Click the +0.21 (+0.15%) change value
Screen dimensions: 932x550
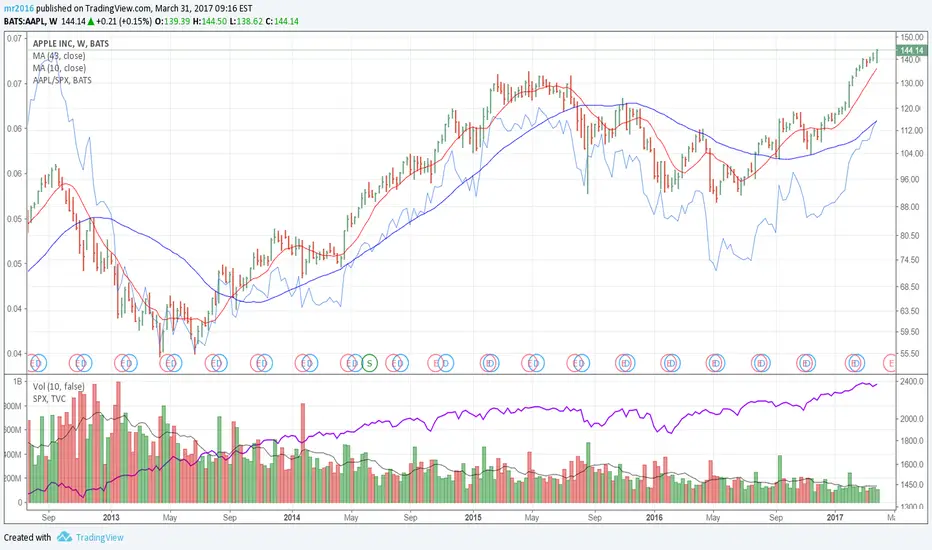(124, 21)
